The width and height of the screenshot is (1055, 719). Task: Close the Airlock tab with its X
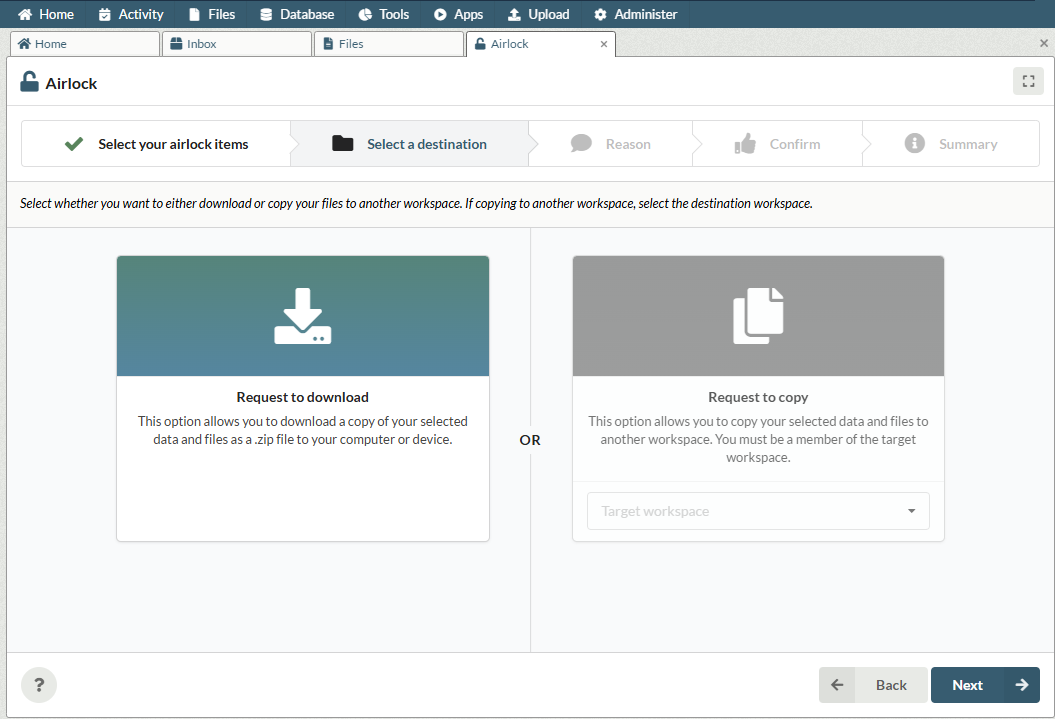click(x=604, y=44)
